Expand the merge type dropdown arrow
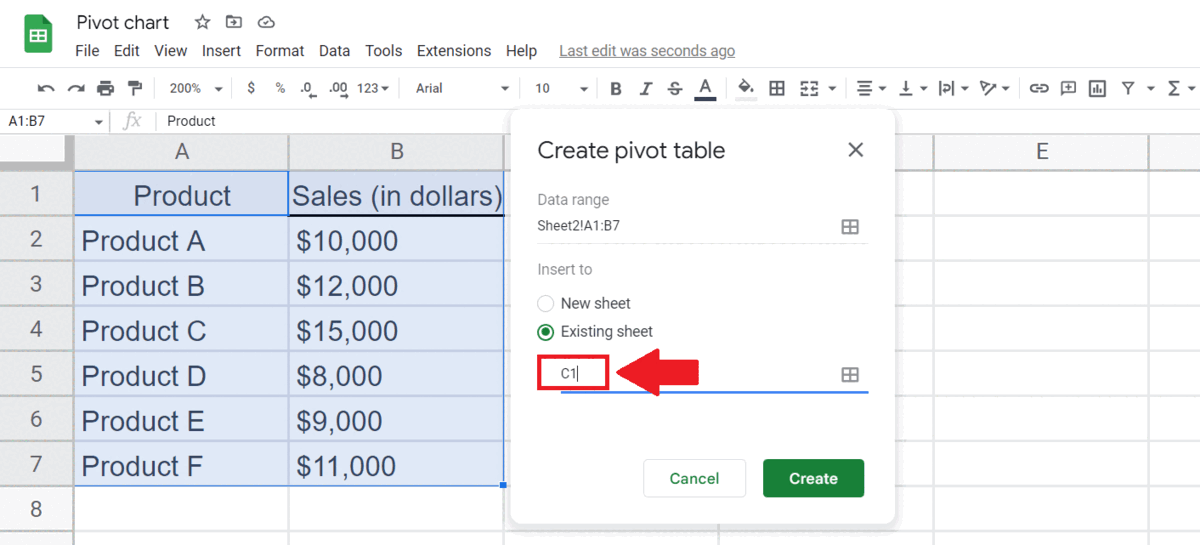 pos(832,88)
